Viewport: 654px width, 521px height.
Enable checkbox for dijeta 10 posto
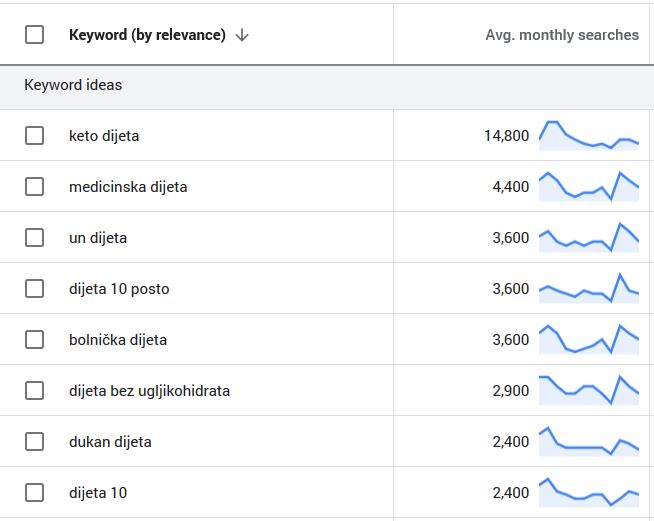(x=34, y=289)
